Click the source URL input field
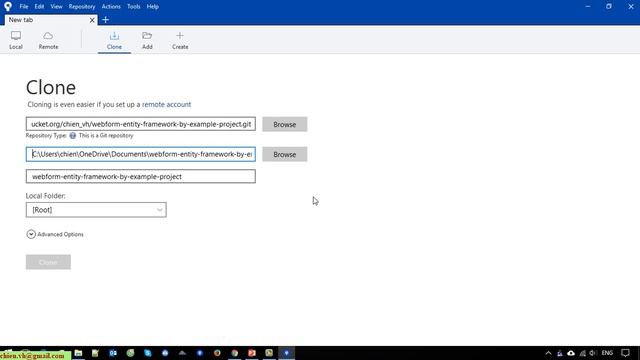The width and height of the screenshot is (640, 360). pyautogui.click(x=141, y=124)
